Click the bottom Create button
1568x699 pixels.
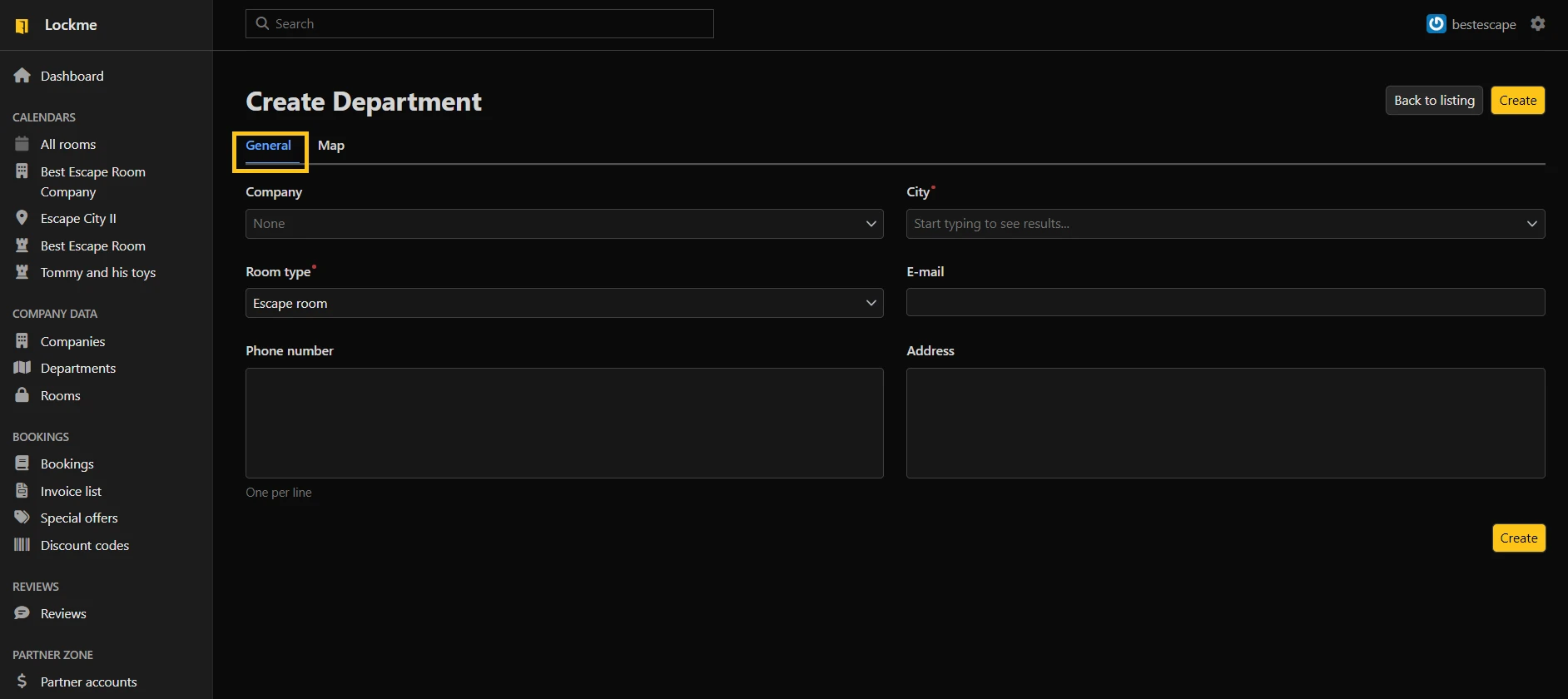point(1518,538)
